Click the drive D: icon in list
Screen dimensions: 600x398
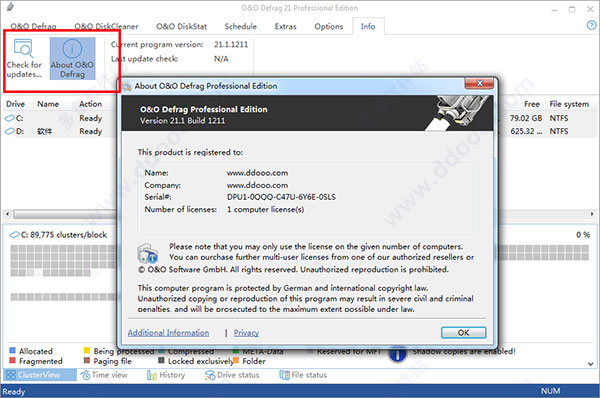[x=10, y=131]
